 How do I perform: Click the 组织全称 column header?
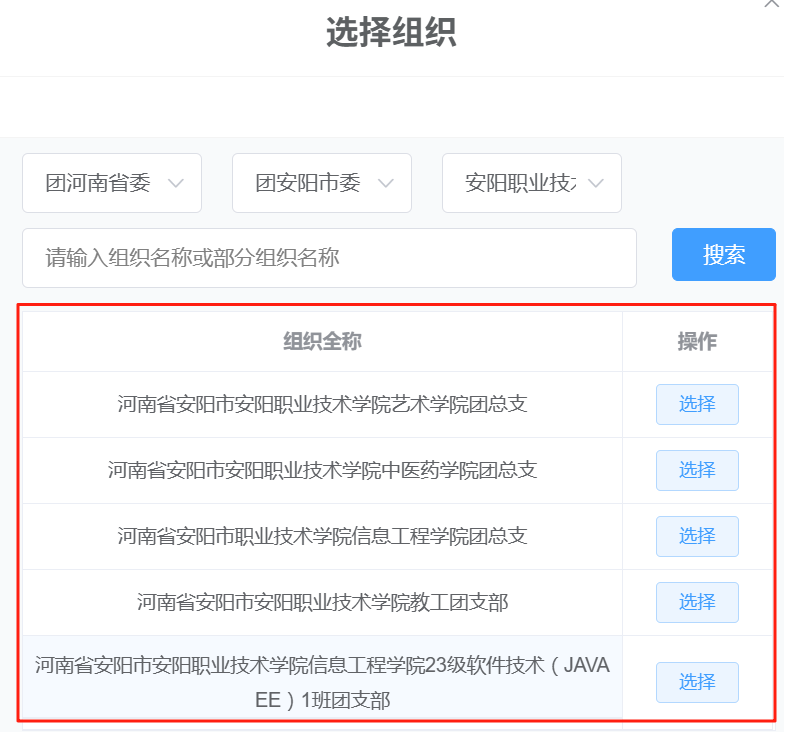[x=322, y=342]
